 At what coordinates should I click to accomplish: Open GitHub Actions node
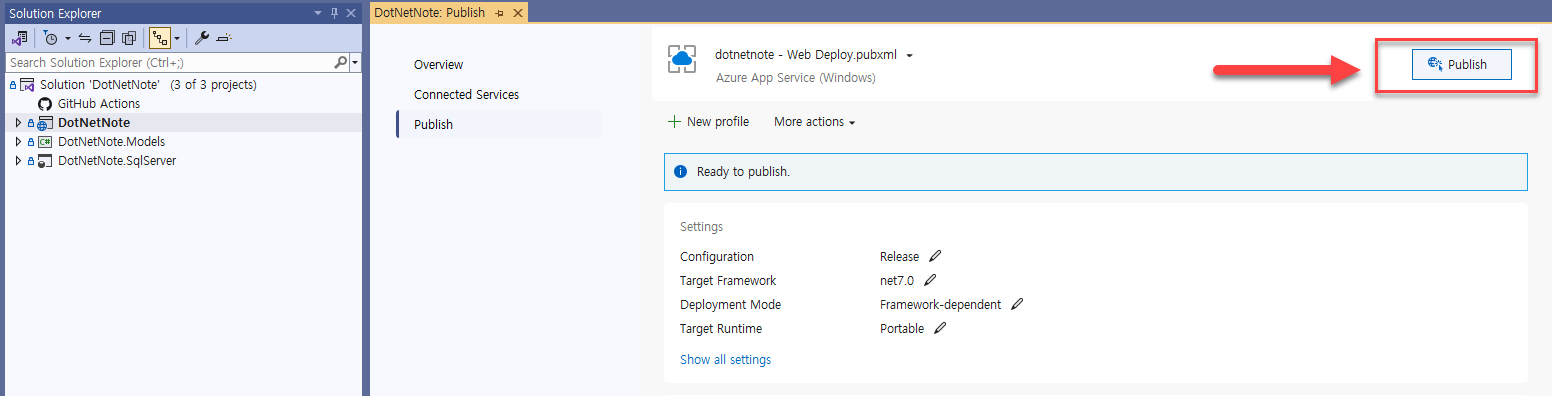coord(99,104)
